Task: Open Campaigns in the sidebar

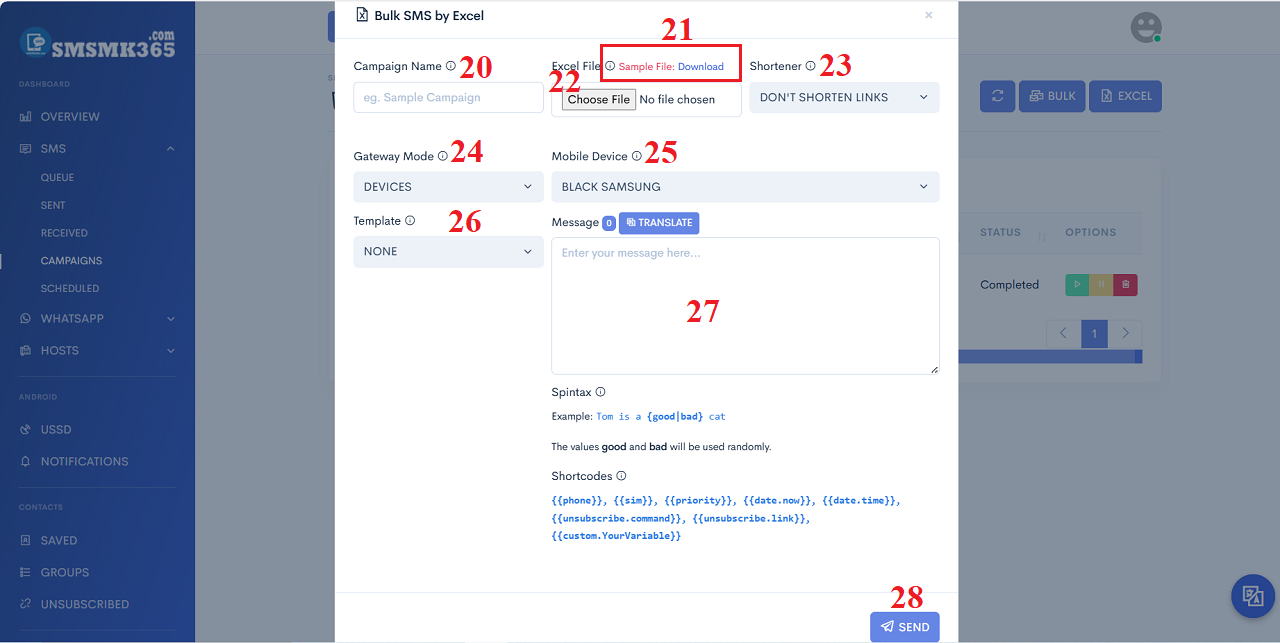Action: 71,261
